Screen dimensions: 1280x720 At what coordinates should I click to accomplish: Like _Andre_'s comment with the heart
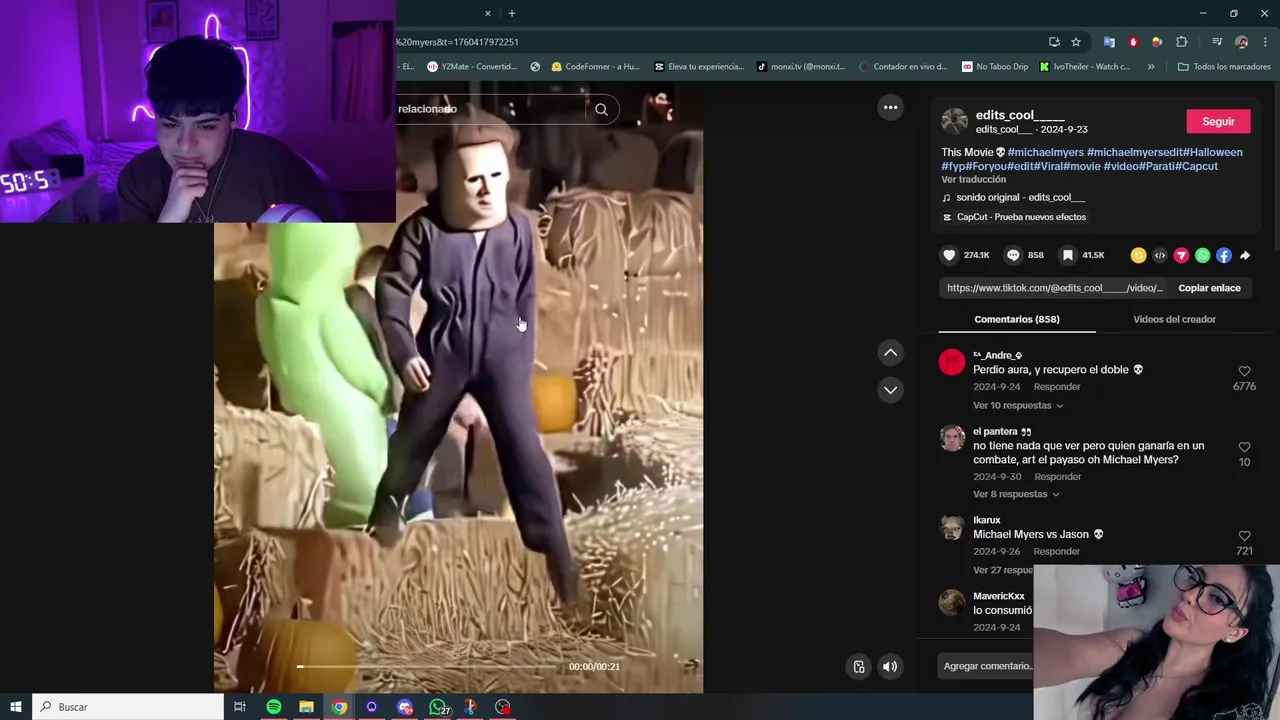point(1244,371)
